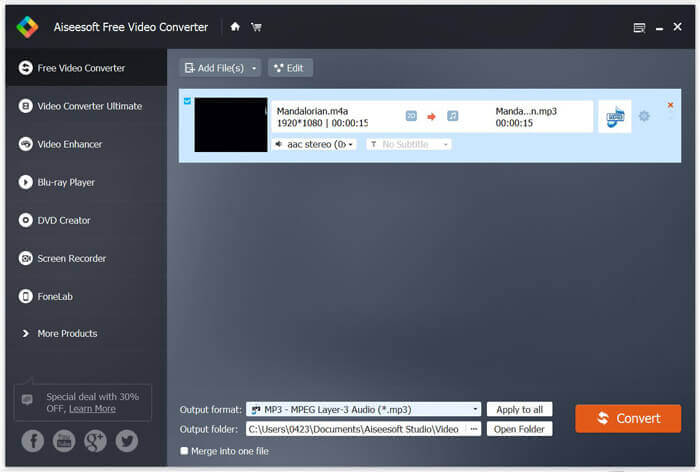Open settings gear for Mandalorian file
Screen dimensions: 700x472
pos(644,116)
